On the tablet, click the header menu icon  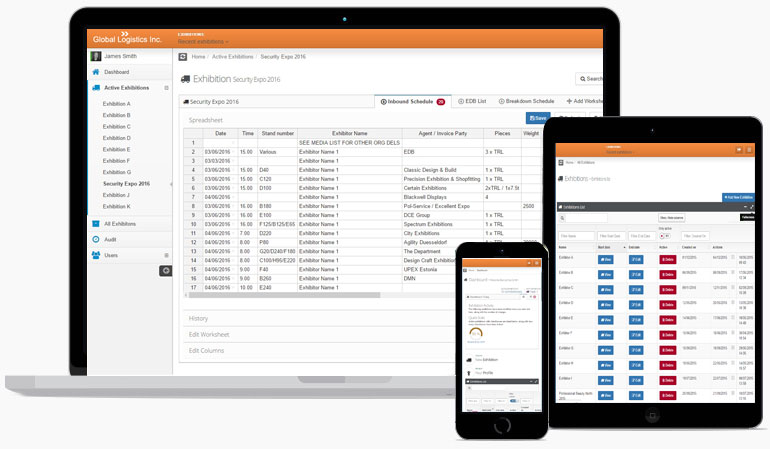coord(749,150)
